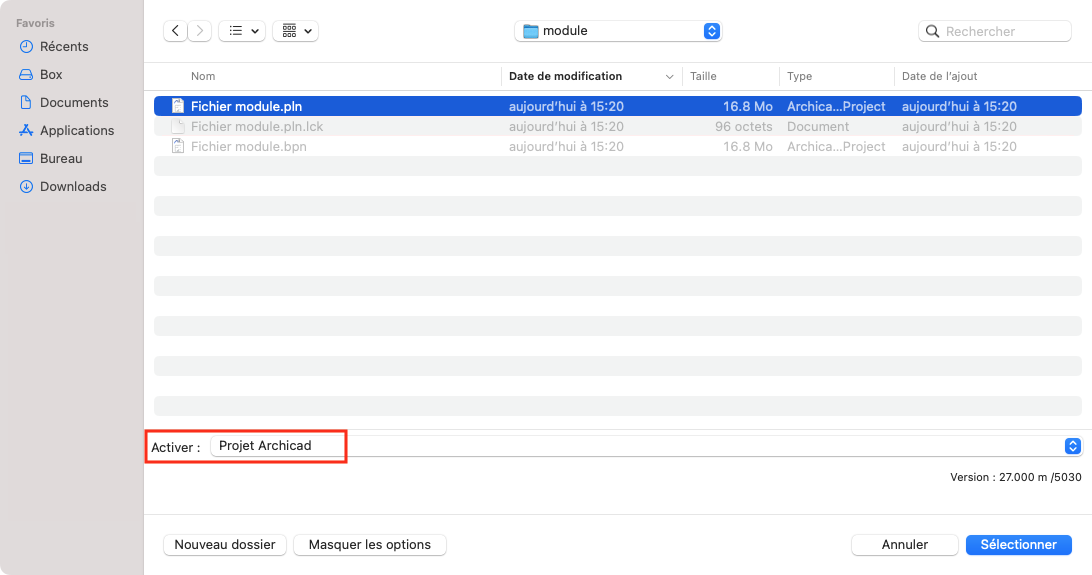Image resolution: width=1092 pixels, height=575 pixels.
Task: Toggle the sort order chevron arrow
Action: click(x=669, y=77)
